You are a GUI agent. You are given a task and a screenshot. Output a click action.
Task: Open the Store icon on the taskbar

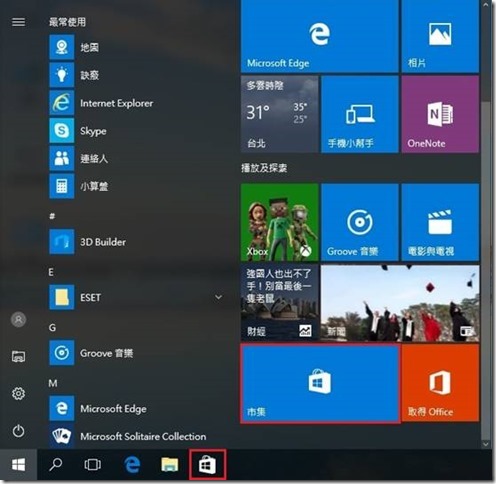click(x=208, y=465)
